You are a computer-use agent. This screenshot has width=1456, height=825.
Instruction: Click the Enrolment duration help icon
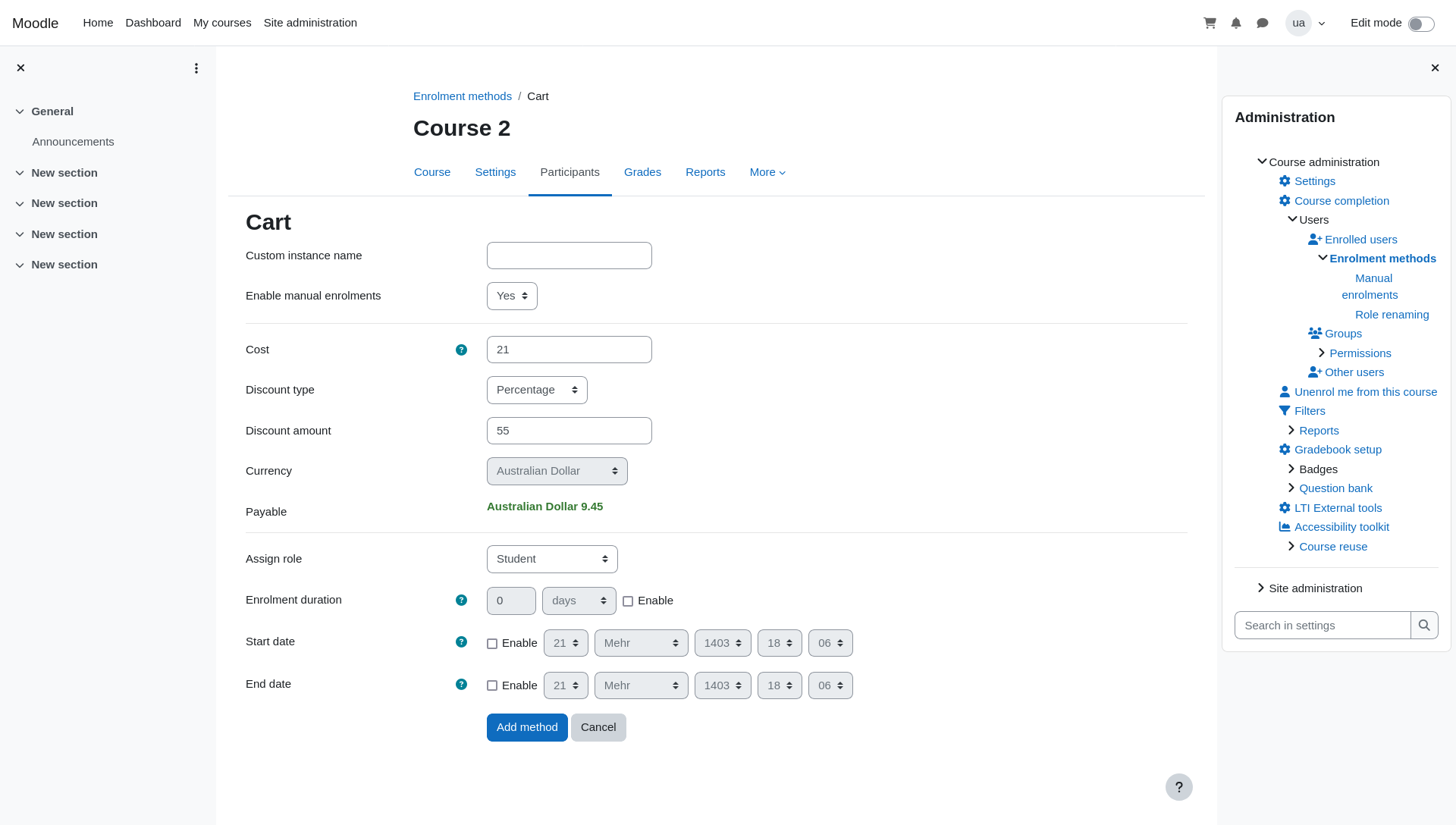coord(461,600)
